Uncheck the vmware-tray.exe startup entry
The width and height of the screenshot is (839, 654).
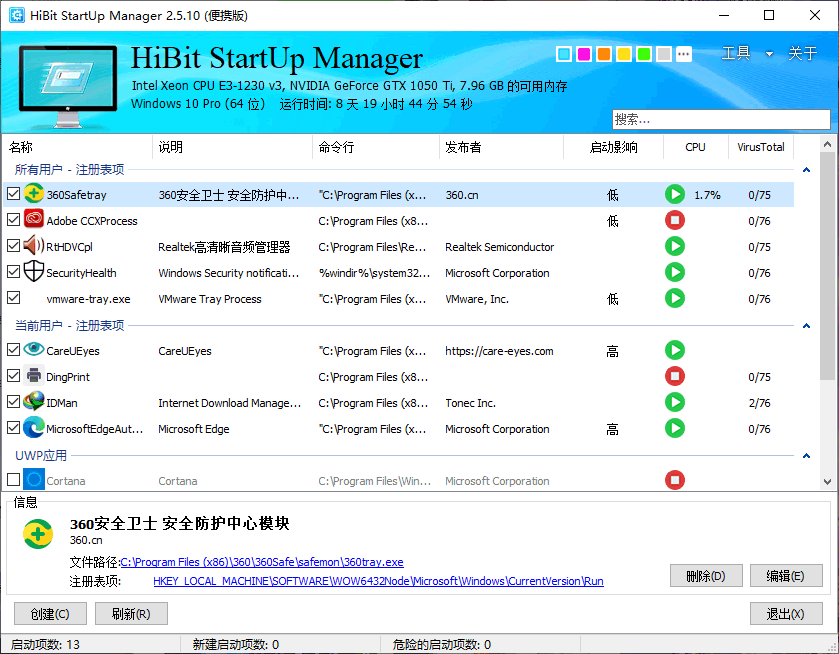point(13,298)
